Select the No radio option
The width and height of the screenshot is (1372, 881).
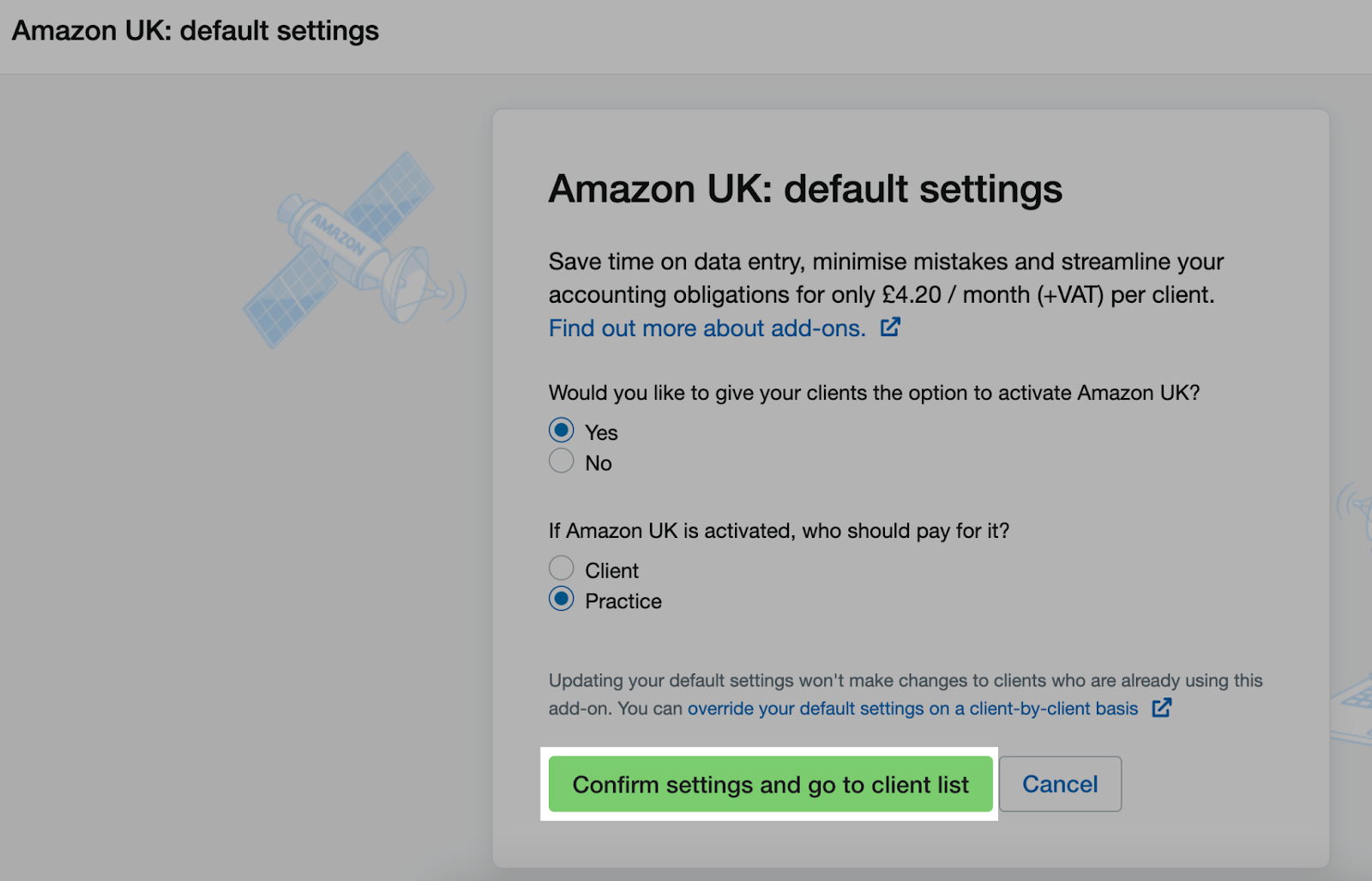(561, 461)
